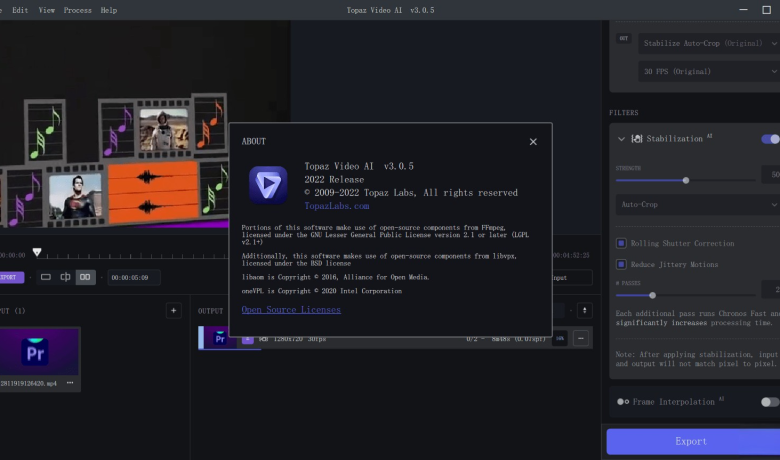Open 30 FPS (Original) dropdown

(x=709, y=72)
